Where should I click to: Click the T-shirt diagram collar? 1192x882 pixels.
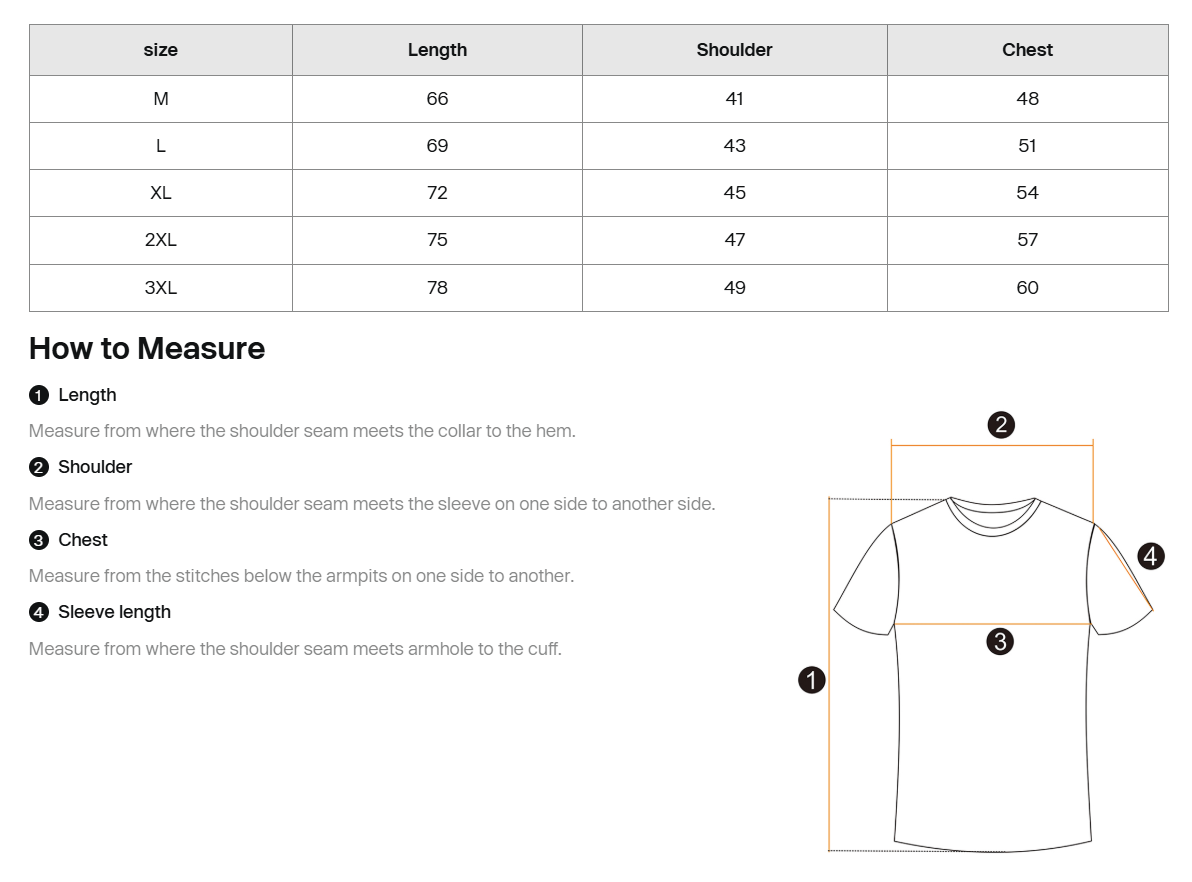pos(992,516)
